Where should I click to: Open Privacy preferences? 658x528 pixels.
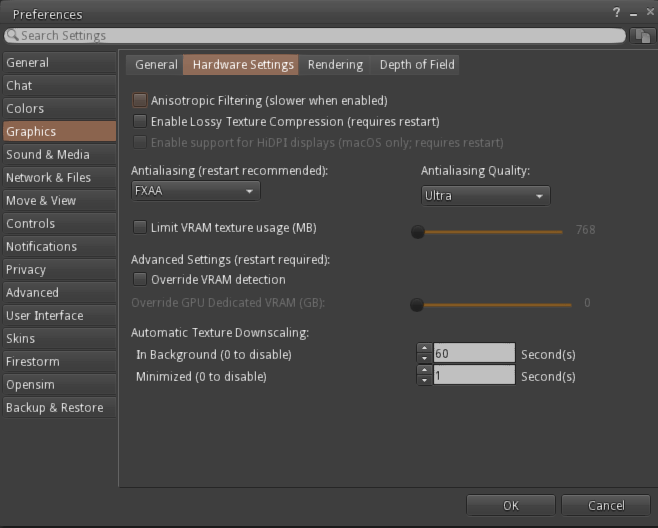pyautogui.click(x=60, y=269)
